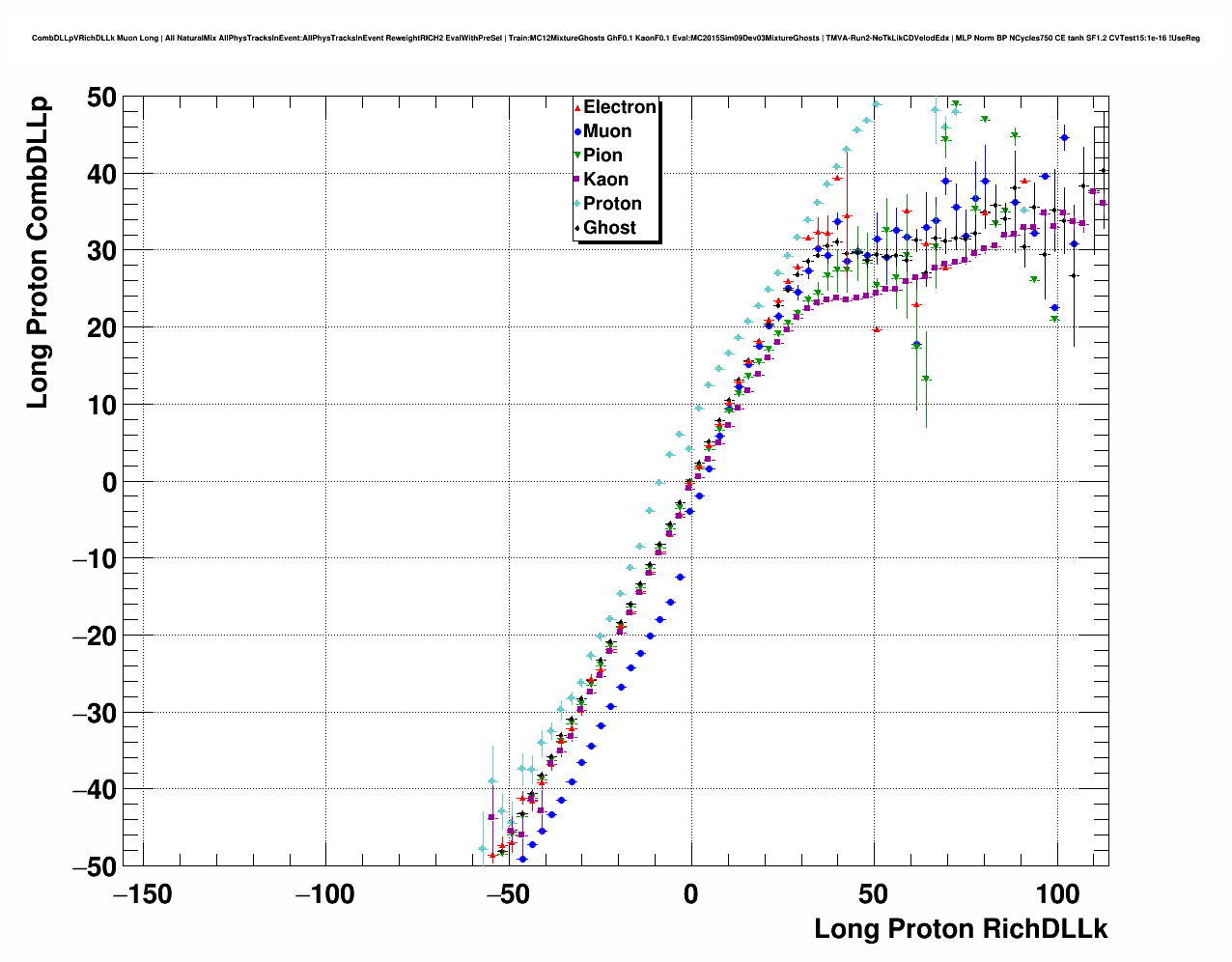Select the 'Kaon' legend label text
Image resolution: width=1232 pixels, height=962 pixels.
(605, 180)
